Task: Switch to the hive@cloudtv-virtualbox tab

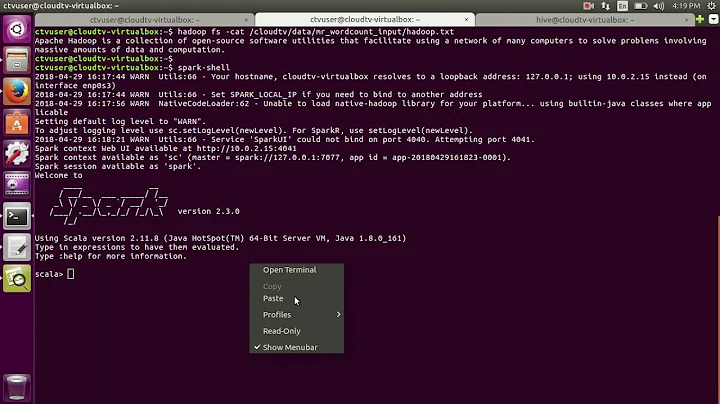Action: (585, 20)
